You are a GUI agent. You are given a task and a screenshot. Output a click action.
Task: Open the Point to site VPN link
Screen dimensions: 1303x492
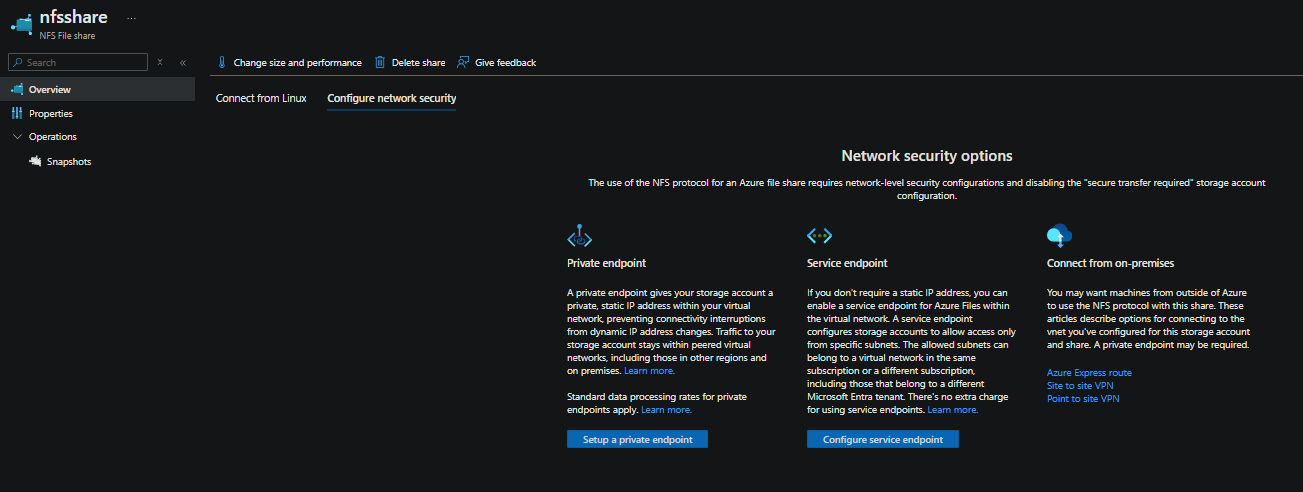pos(1083,398)
